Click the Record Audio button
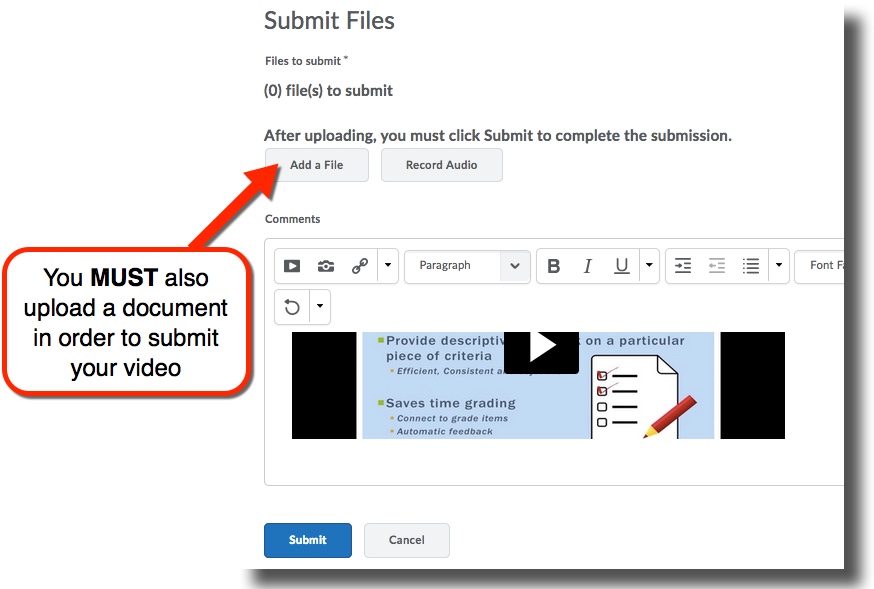874x589 pixels. (x=441, y=165)
